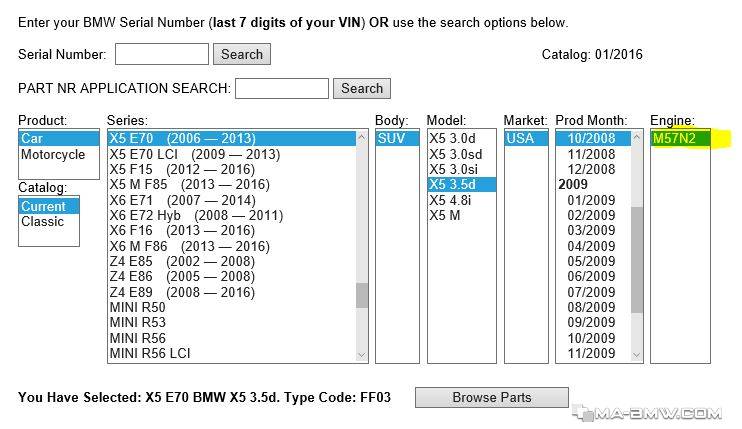Screen dimensions: 742x429
Task: Select series MINI R53
Action: (x=232, y=322)
